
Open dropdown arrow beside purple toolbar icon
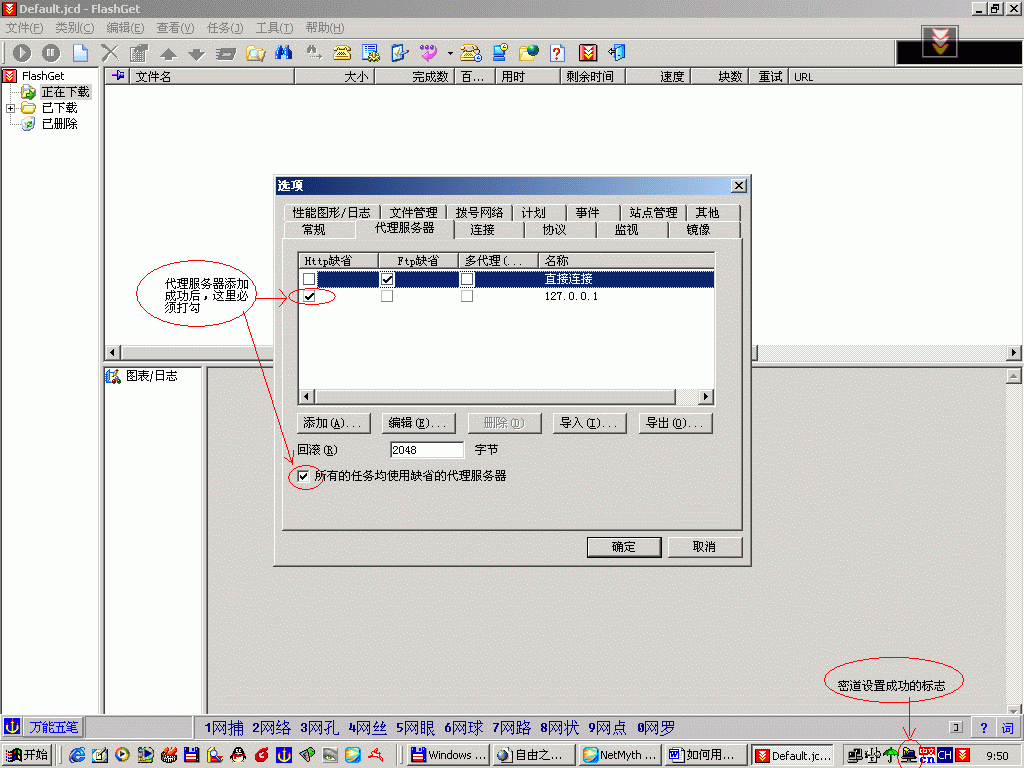[x=450, y=54]
